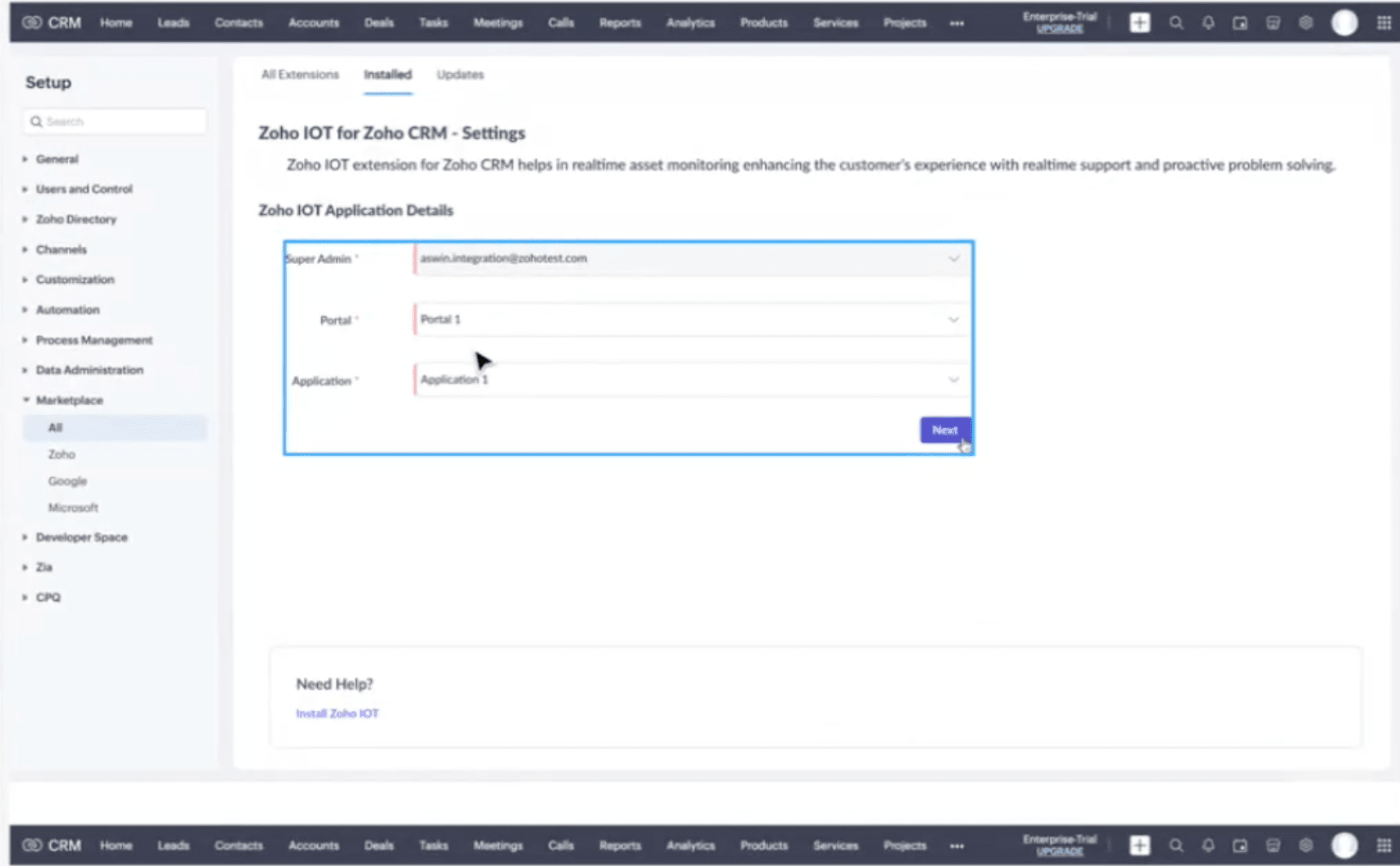Open Deals in the top navigation bar
The height and width of the screenshot is (866, 1400).
[379, 23]
